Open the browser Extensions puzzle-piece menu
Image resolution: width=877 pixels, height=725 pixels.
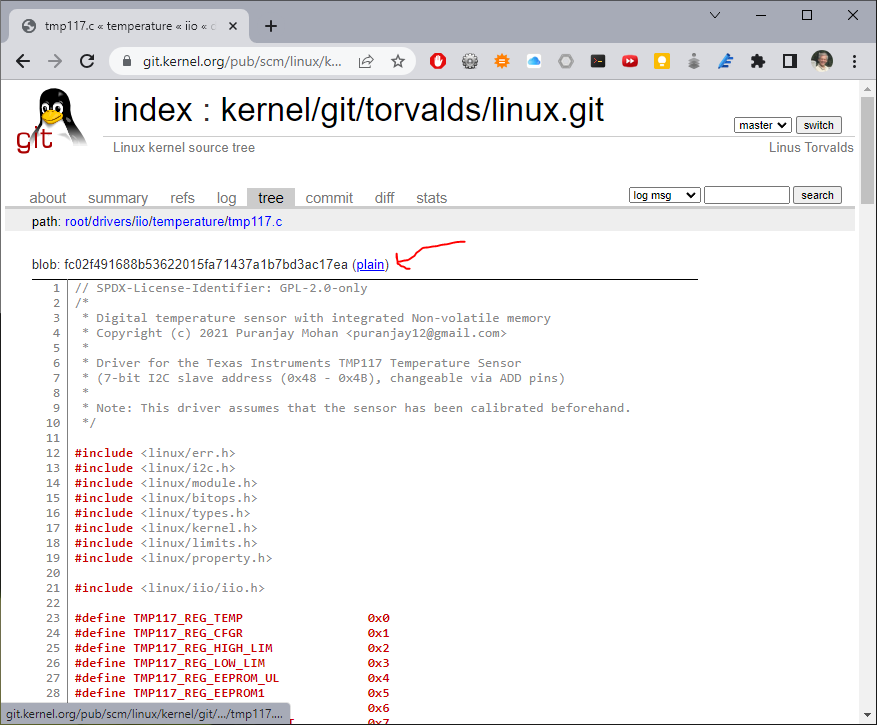point(757,61)
